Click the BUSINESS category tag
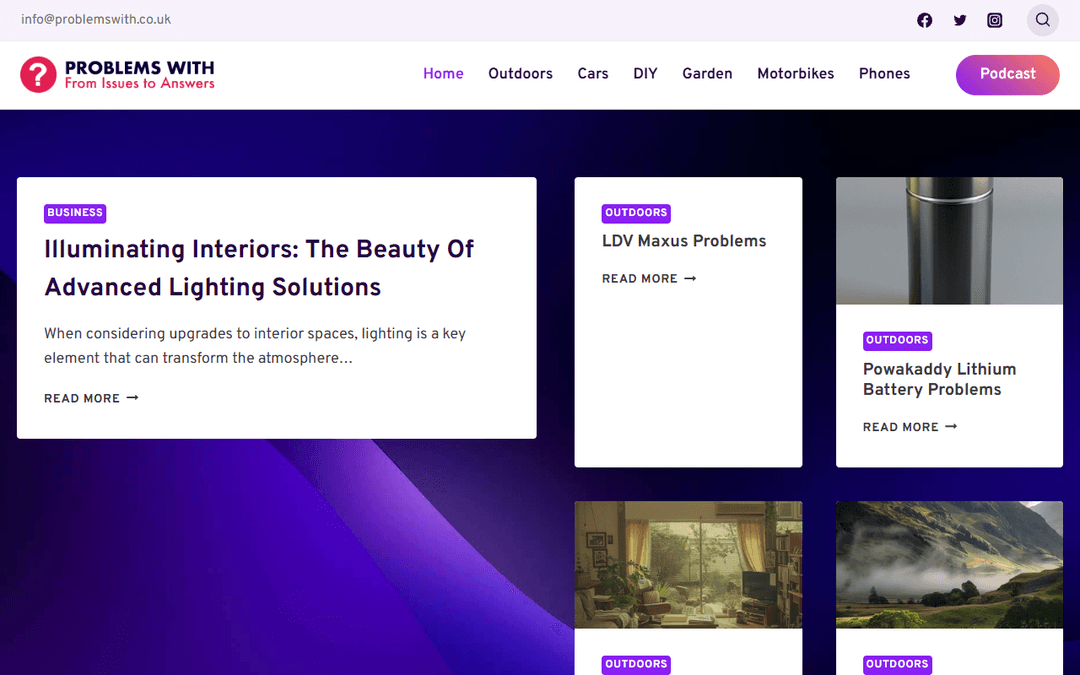The height and width of the screenshot is (675, 1080). (x=75, y=213)
